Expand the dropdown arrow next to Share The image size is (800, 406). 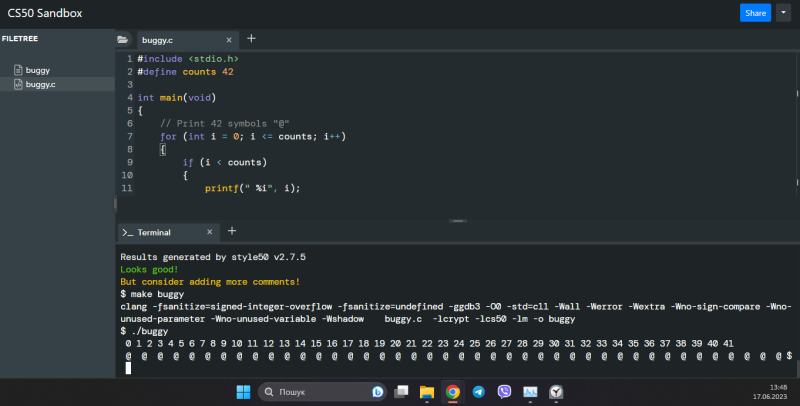pos(782,13)
